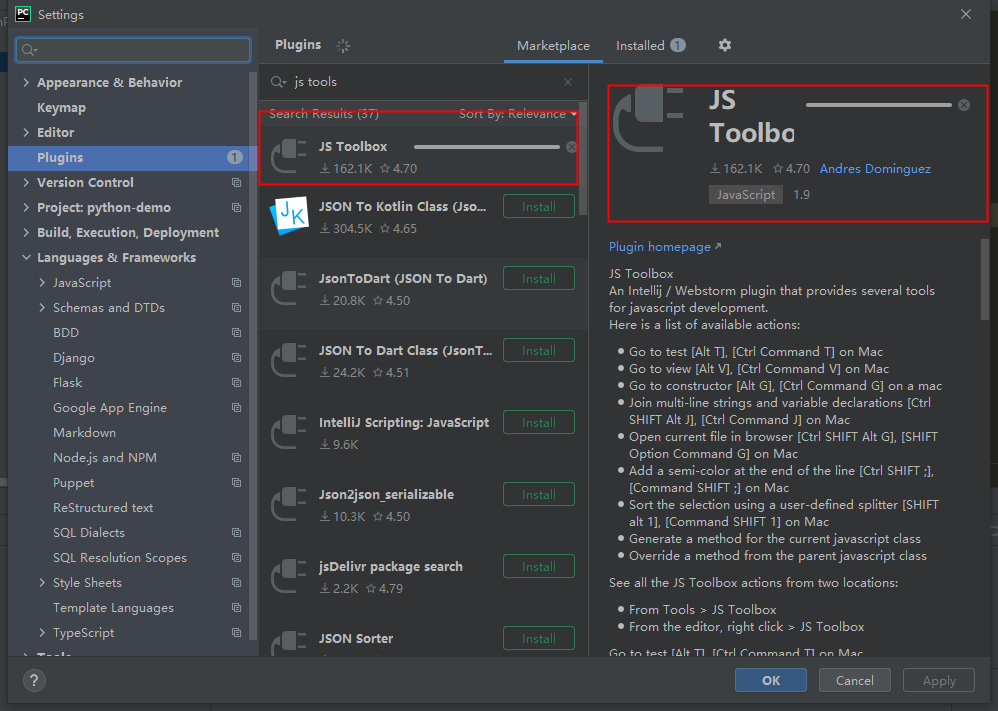
Task: Click the jsDelivr package search plugin icon
Action: [289, 575]
